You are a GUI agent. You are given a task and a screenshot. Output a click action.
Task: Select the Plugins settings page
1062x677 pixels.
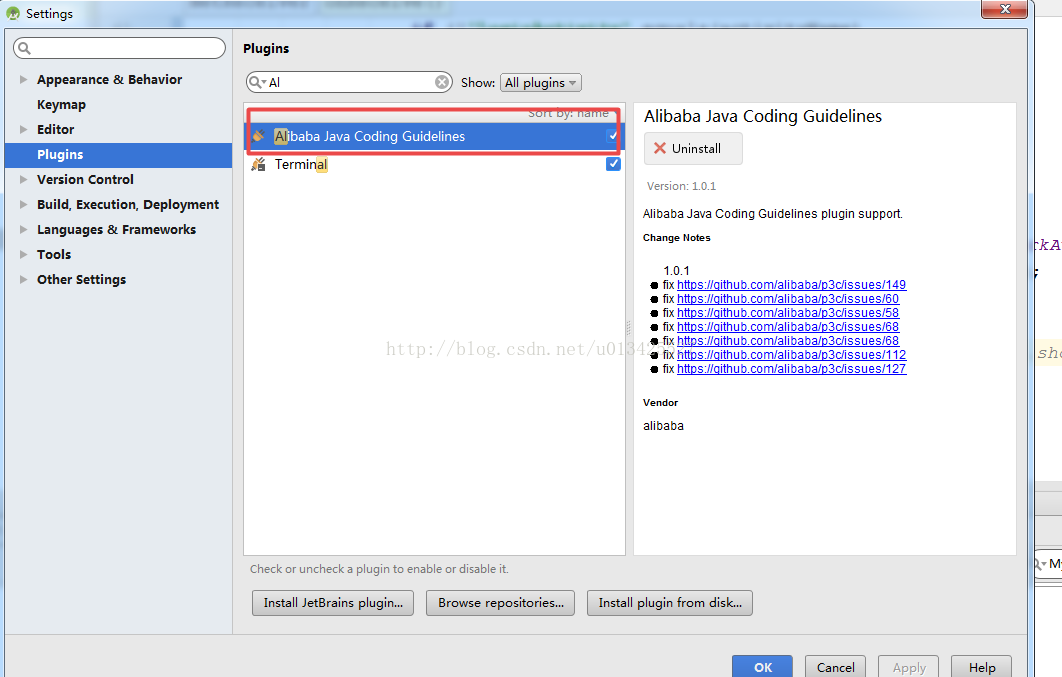click(119, 154)
